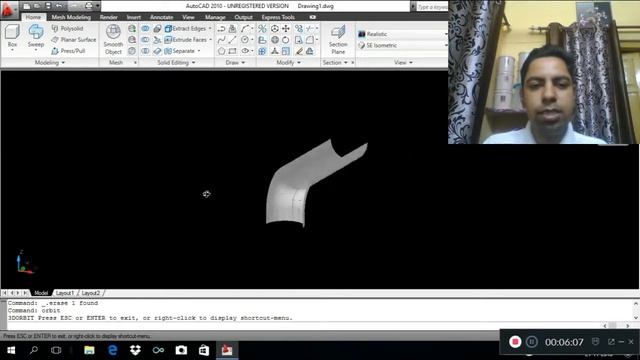This screenshot has width=640, height=360.
Task: Click the Rectangle tool in Draw panel
Action: pos(232,51)
